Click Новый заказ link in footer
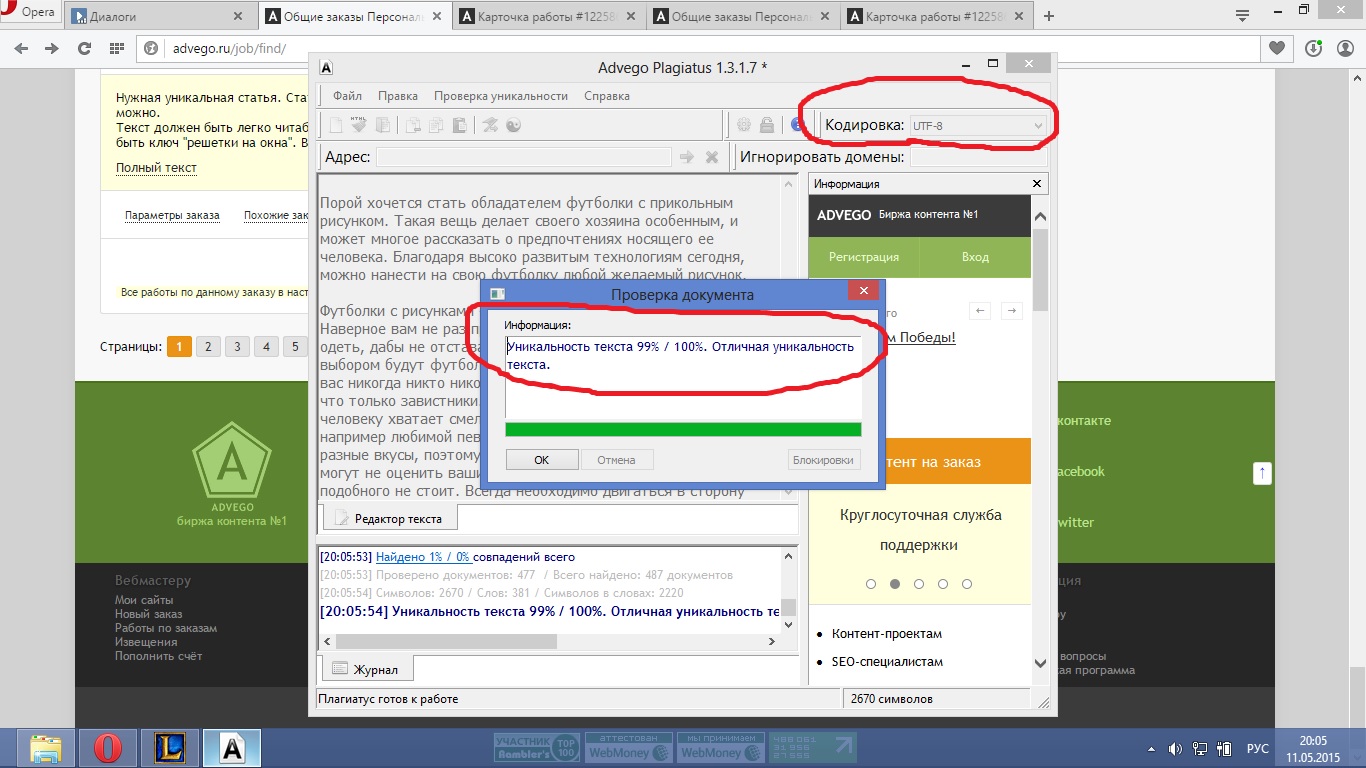 (x=149, y=614)
